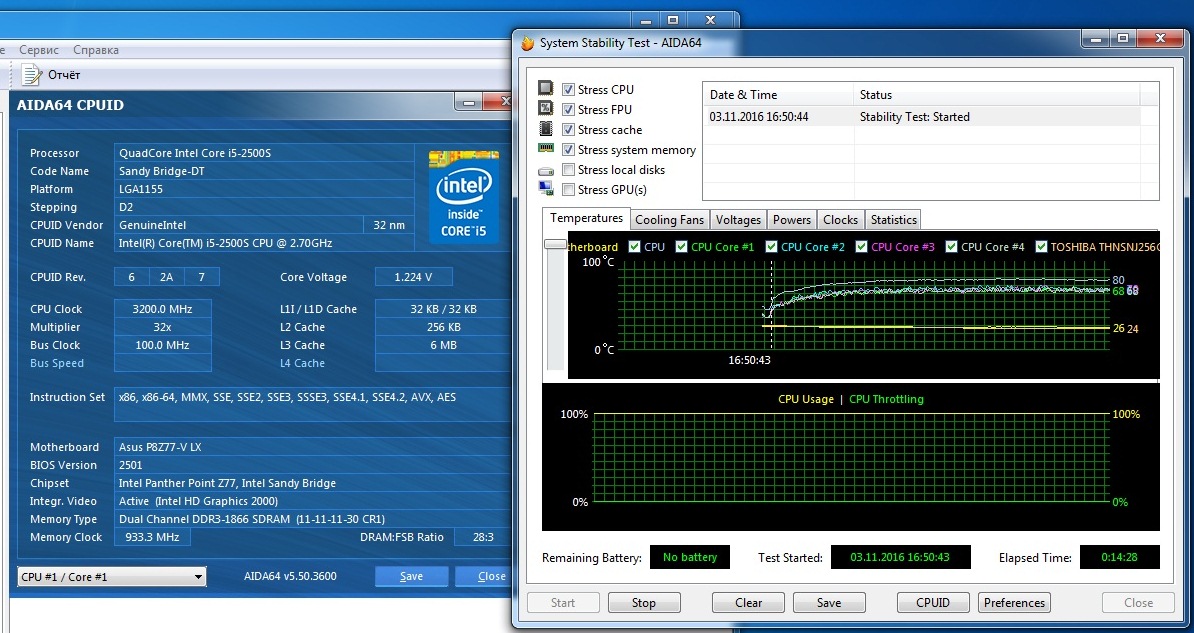Viewport: 1194px width, 633px height.
Task: Enable the Stress GPU(s) checkbox
Action: [x=568, y=190]
